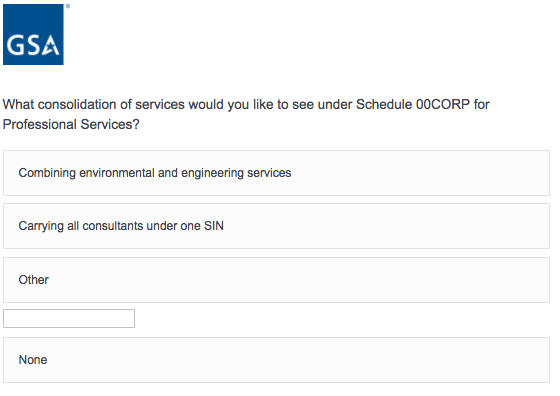
Task: Choose 'Carrying all consultants under one SIN'
Action: pos(276,226)
